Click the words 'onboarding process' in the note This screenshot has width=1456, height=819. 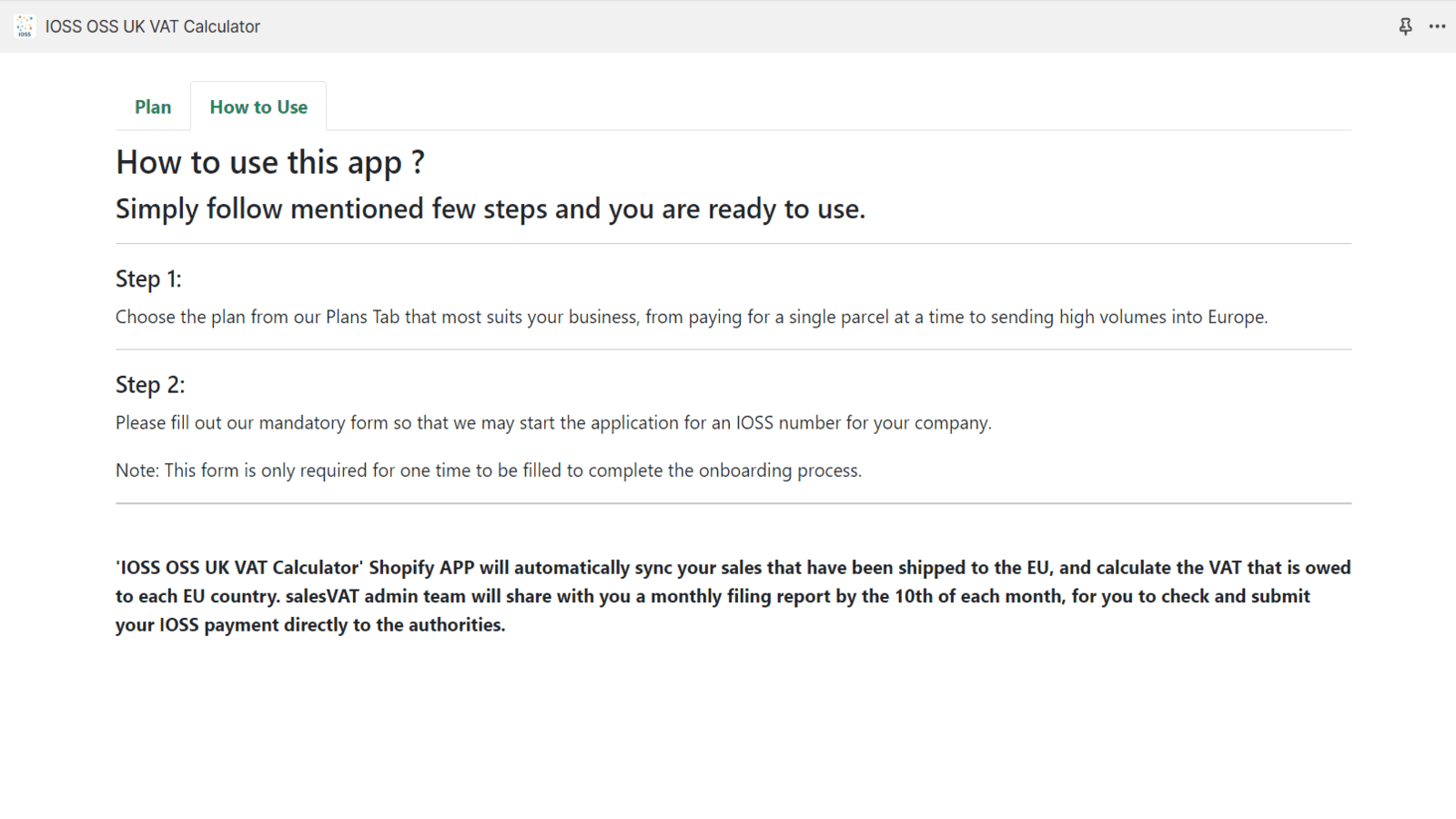pos(778,470)
